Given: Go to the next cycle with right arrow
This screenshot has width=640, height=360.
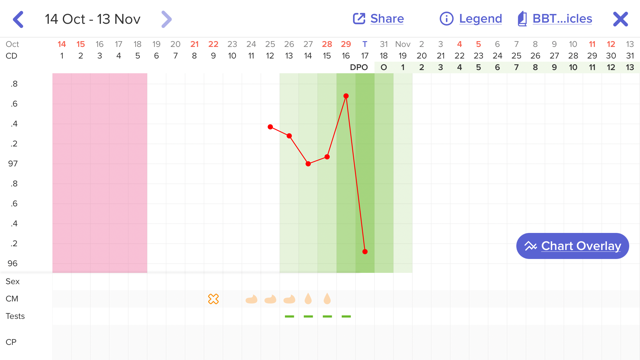Looking at the screenshot, I should pyautogui.click(x=167, y=19).
